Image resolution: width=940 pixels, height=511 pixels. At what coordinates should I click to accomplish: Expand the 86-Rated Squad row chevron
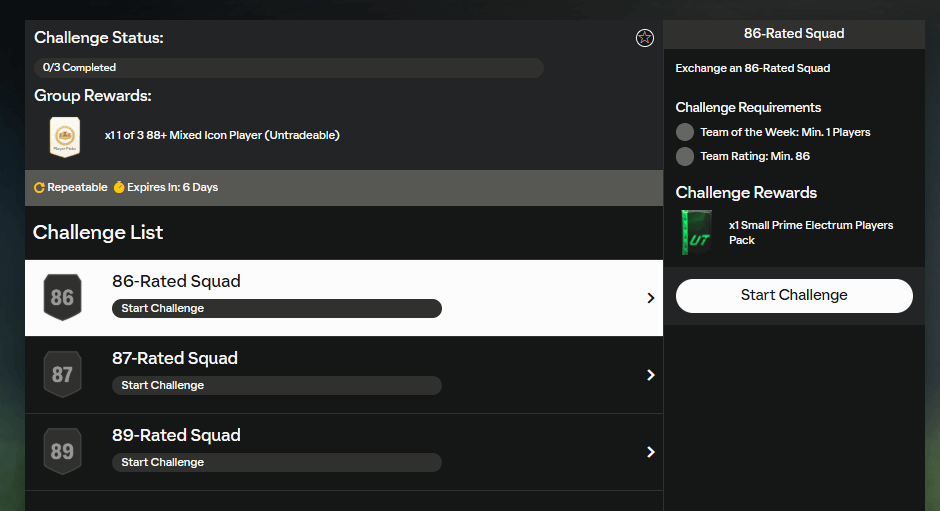click(x=650, y=298)
